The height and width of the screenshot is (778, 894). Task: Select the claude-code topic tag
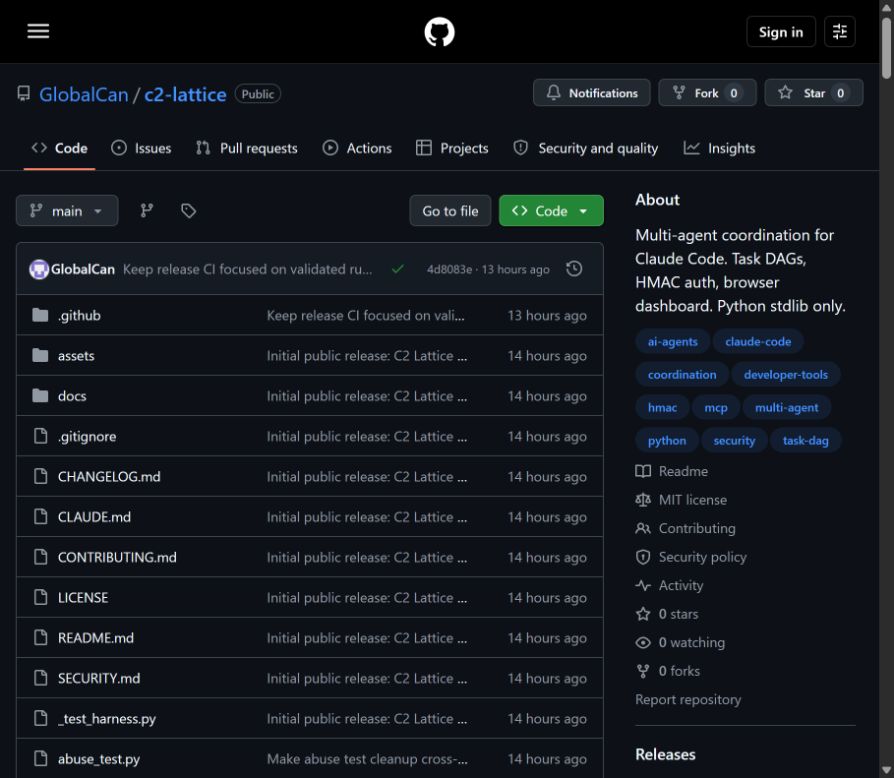(x=758, y=341)
